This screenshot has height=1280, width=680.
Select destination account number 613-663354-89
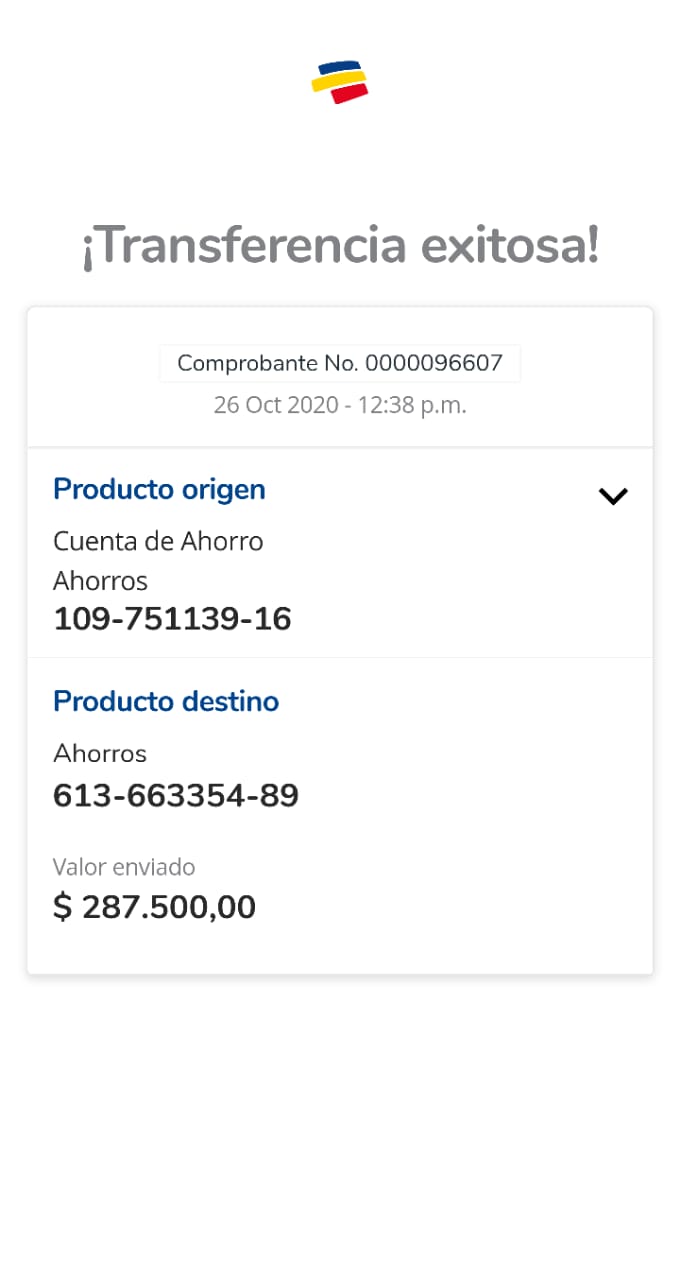point(176,796)
